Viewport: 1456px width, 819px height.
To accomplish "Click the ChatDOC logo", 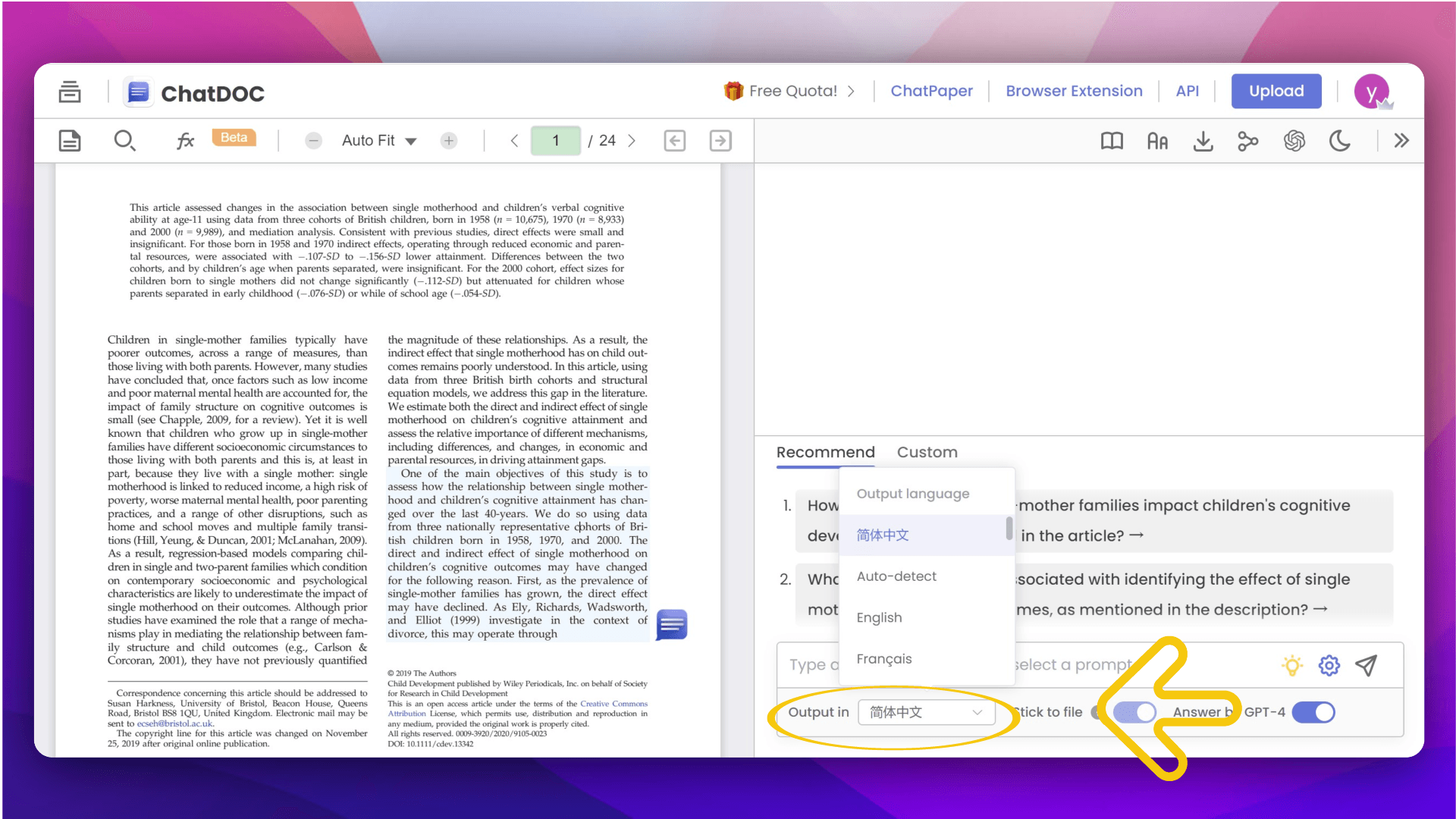I will click(x=195, y=93).
